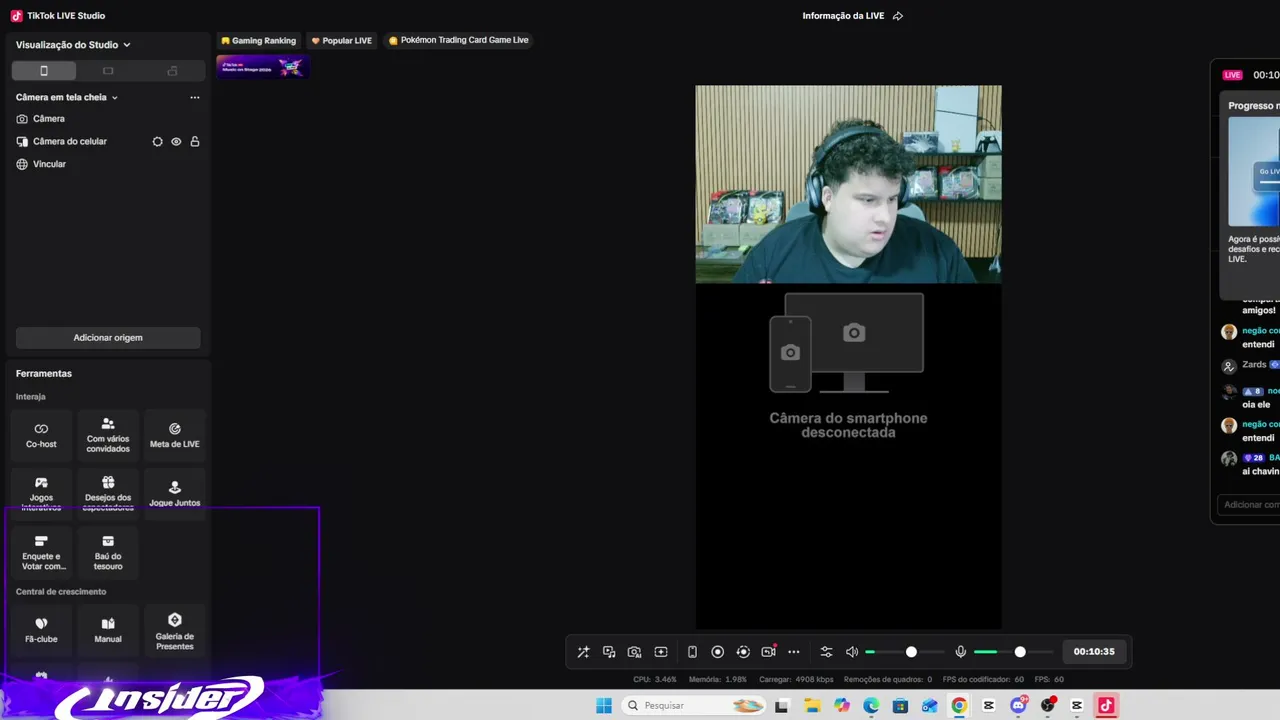The width and height of the screenshot is (1280, 720).
Task: Click the Music on Stage banner thumbnail
Action: coord(263,67)
